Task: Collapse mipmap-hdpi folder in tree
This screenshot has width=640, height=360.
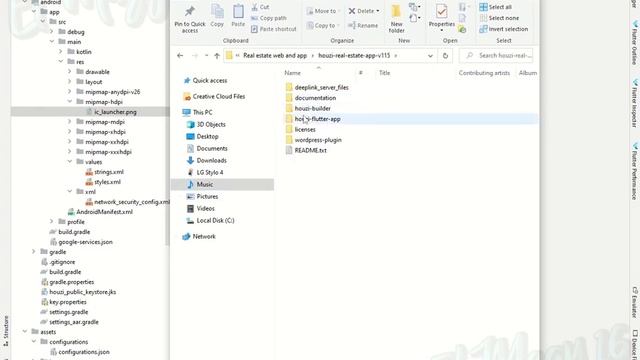Action: [x=69, y=102]
